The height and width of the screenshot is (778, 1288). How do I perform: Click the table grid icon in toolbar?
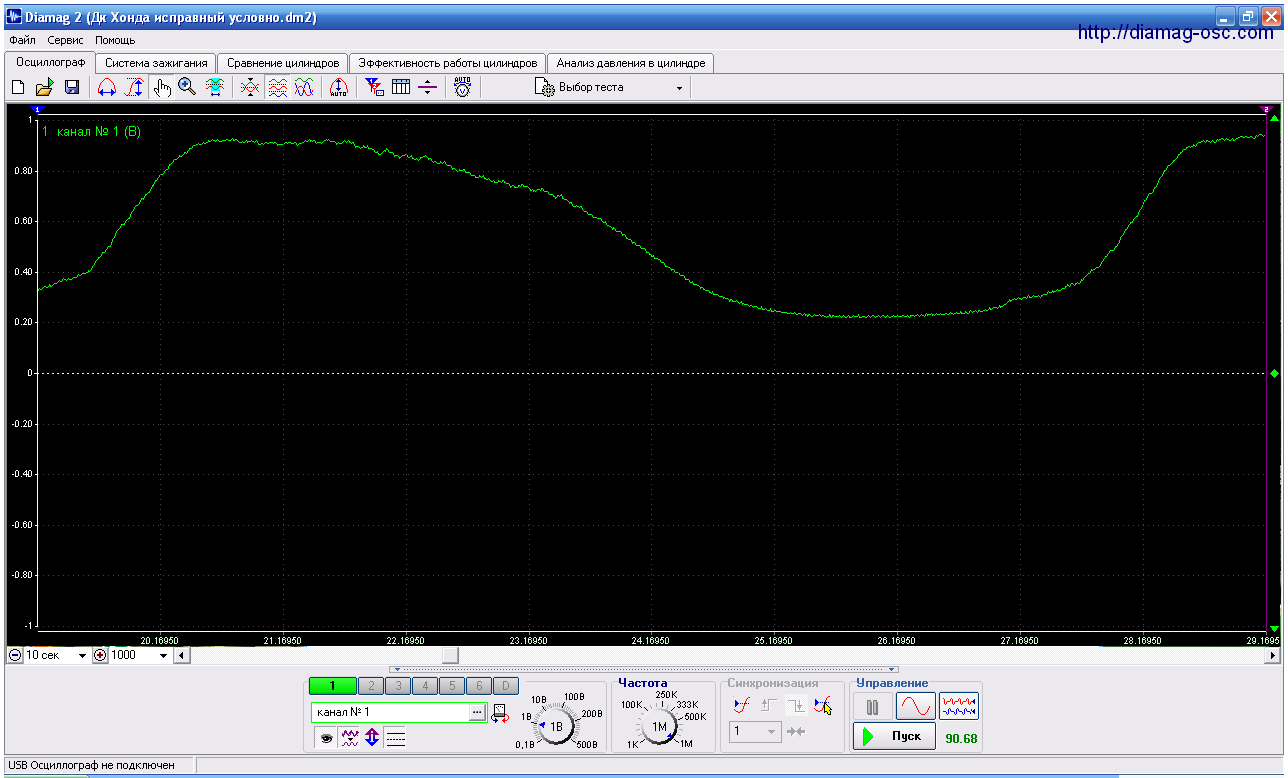coord(401,87)
